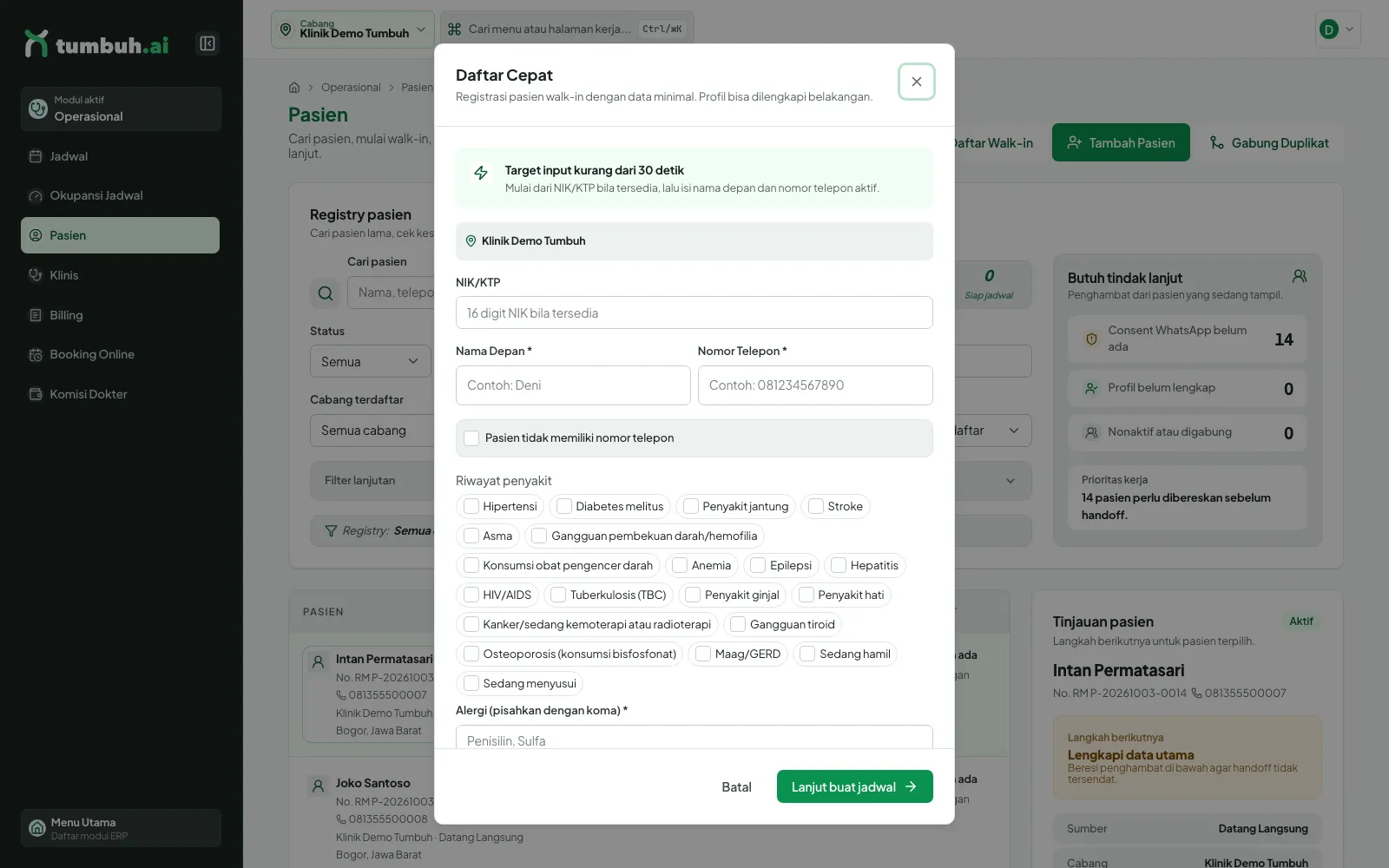Click the registry search magnifier icon
The image size is (1389, 868).
click(x=326, y=293)
